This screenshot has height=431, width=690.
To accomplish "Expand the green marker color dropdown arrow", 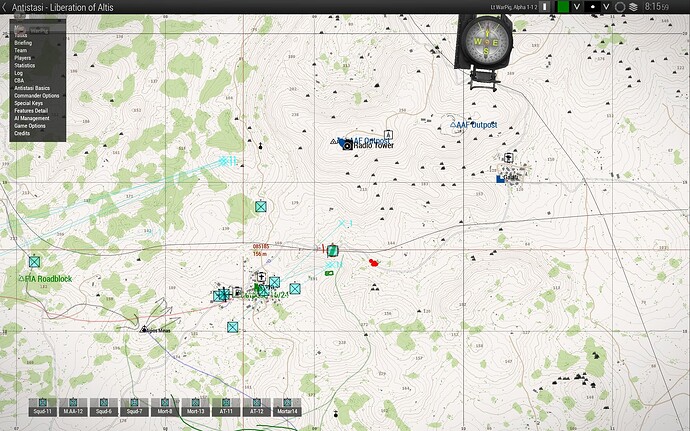I will pos(576,7).
